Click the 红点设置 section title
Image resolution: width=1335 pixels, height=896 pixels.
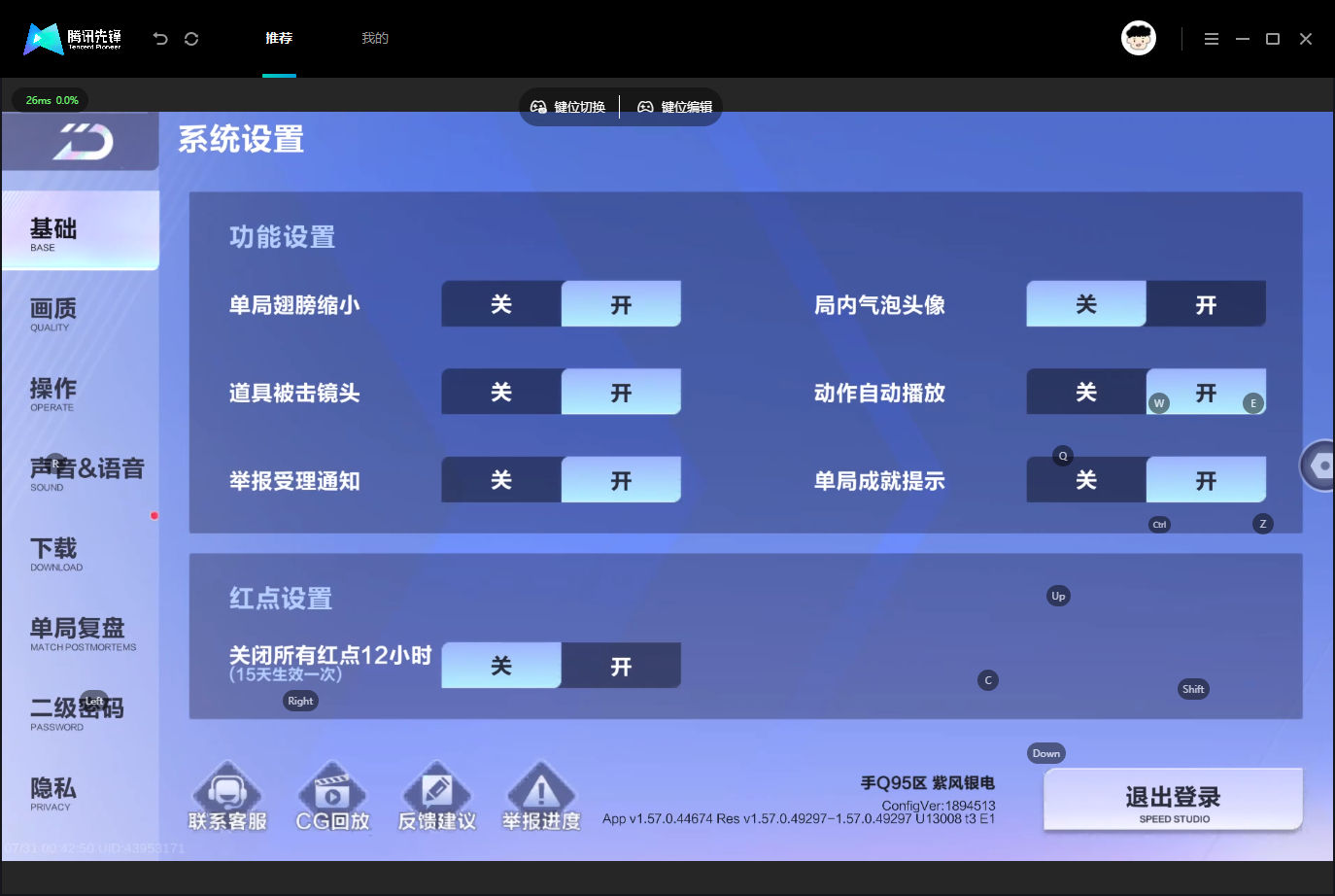point(281,599)
